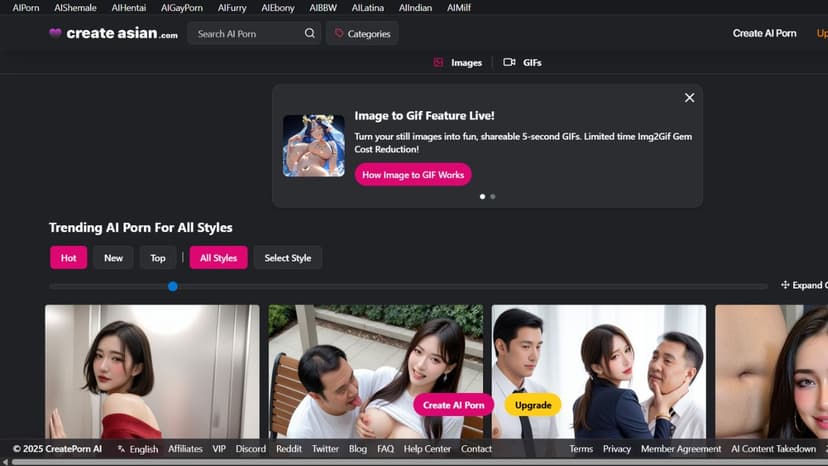Click the search magnifier icon

pyautogui.click(x=310, y=34)
